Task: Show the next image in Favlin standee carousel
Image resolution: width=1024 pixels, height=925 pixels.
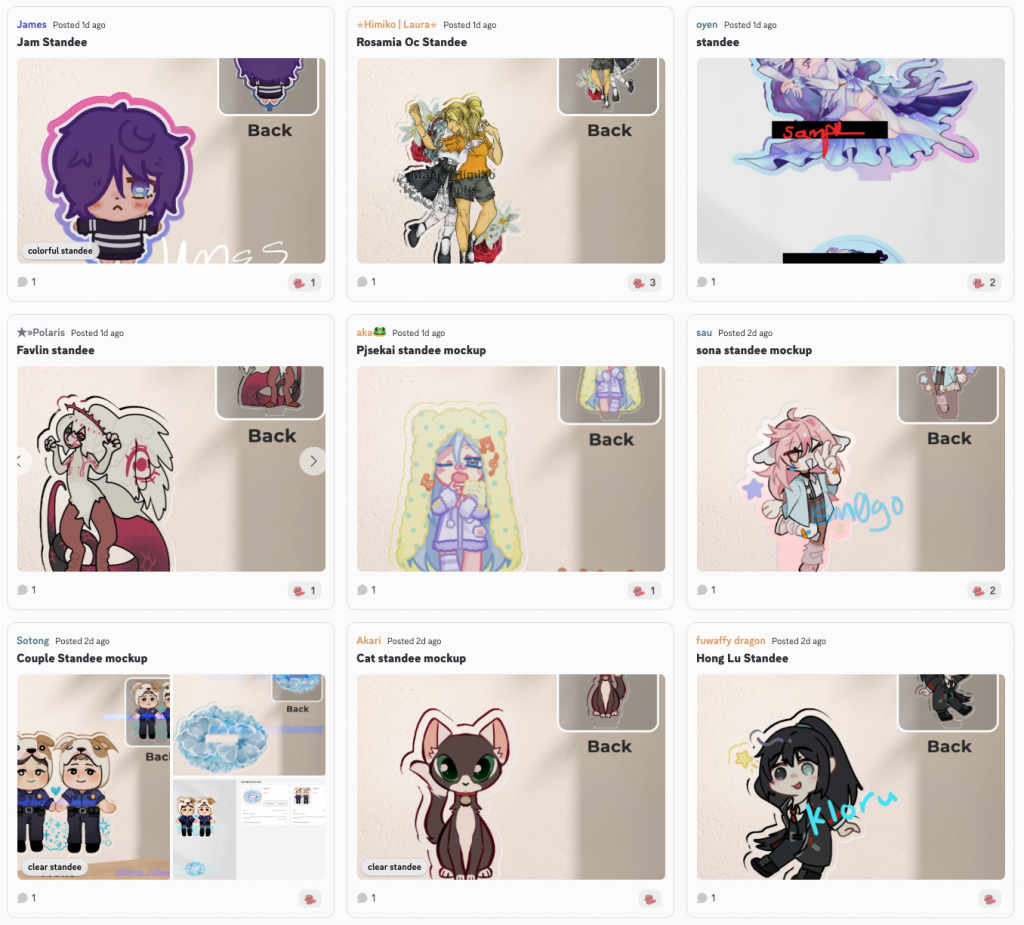Action: tap(313, 461)
